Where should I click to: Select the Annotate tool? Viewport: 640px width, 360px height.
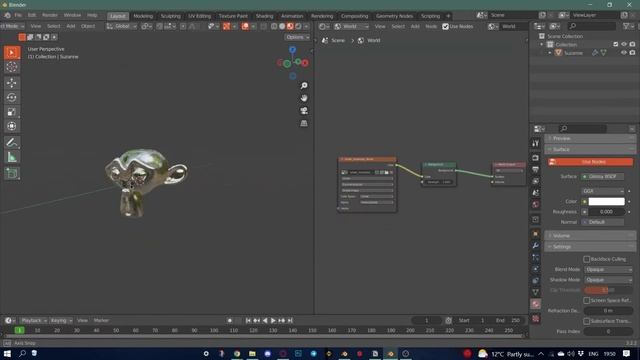(x=12, y=142)
